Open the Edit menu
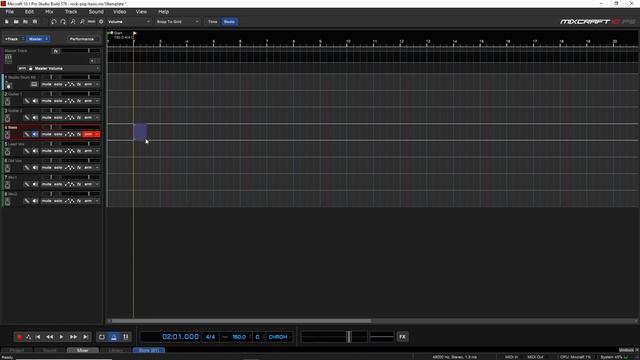The image size is (640, 360). click(x=29, y=12)
